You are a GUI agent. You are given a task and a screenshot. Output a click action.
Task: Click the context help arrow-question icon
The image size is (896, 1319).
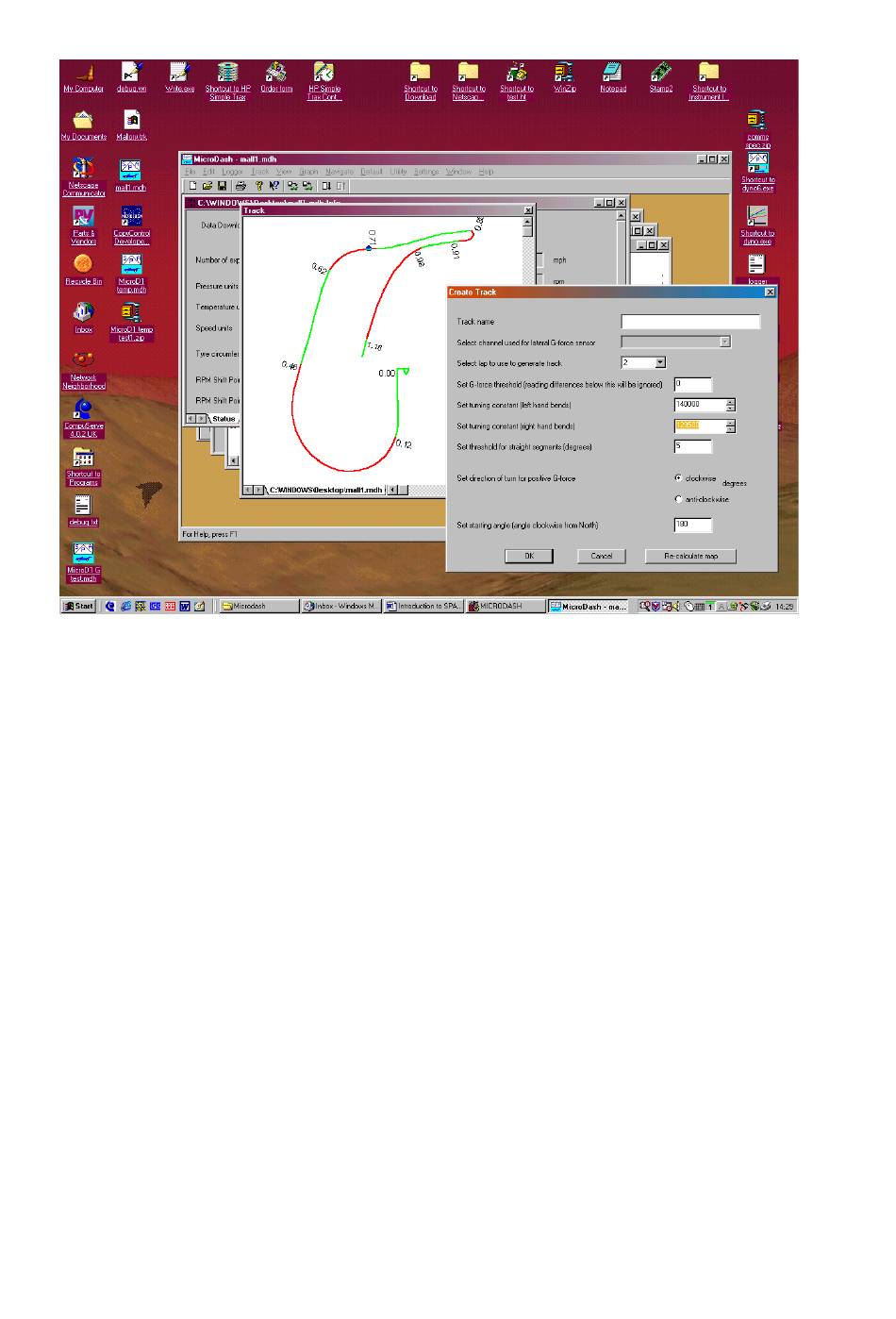[x=274, y=186]
